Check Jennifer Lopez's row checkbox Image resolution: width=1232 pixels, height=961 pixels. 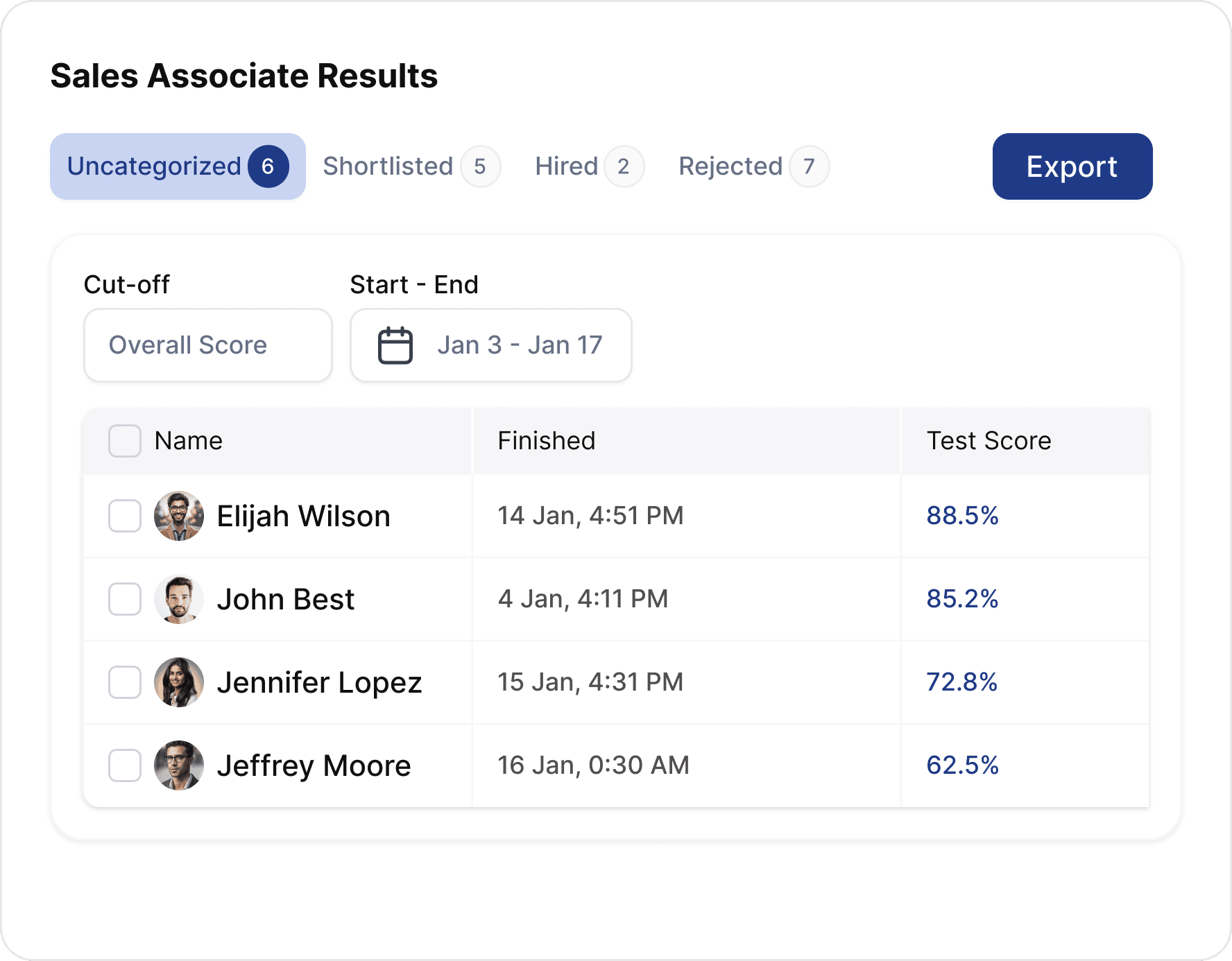click(124, 682)
